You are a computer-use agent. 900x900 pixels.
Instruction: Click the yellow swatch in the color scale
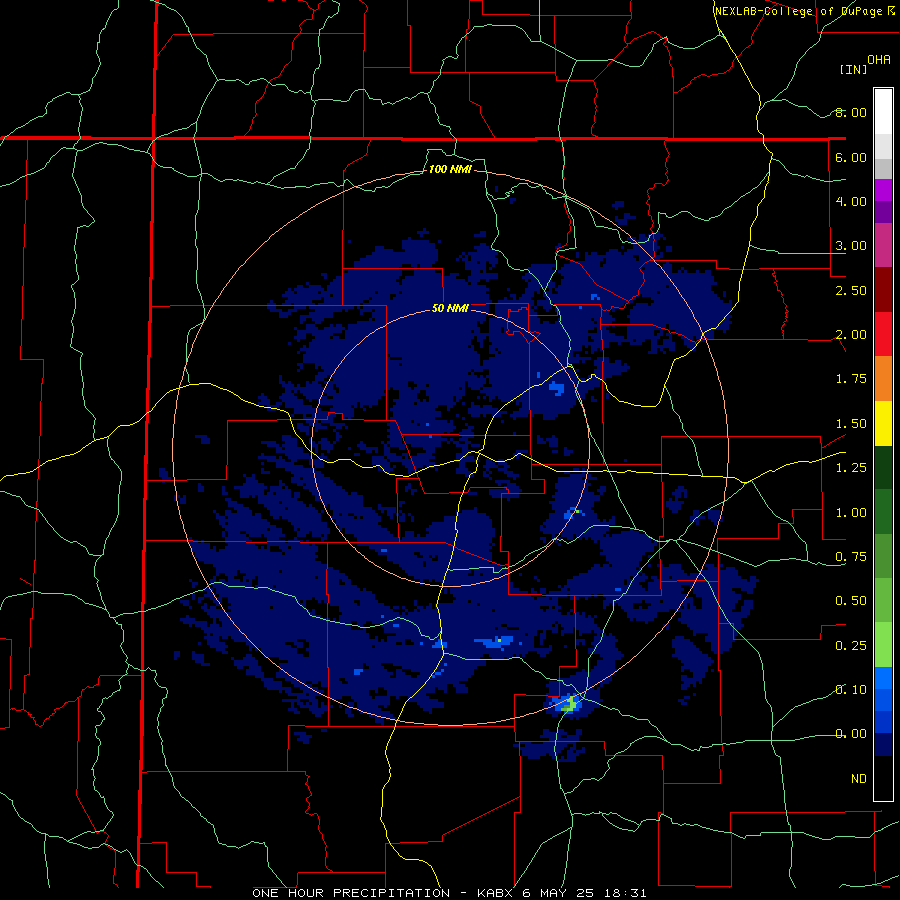tap(883, 423)
